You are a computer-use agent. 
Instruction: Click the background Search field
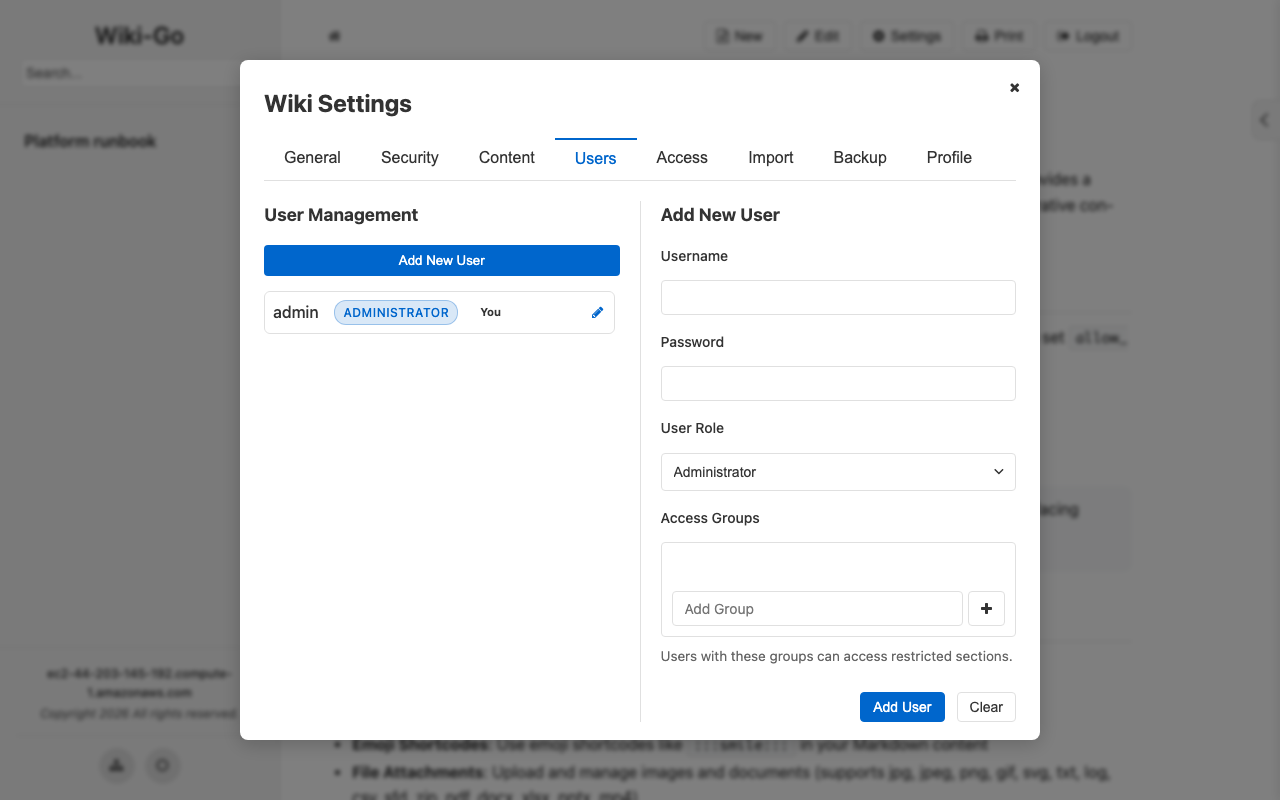click(130, 73)
